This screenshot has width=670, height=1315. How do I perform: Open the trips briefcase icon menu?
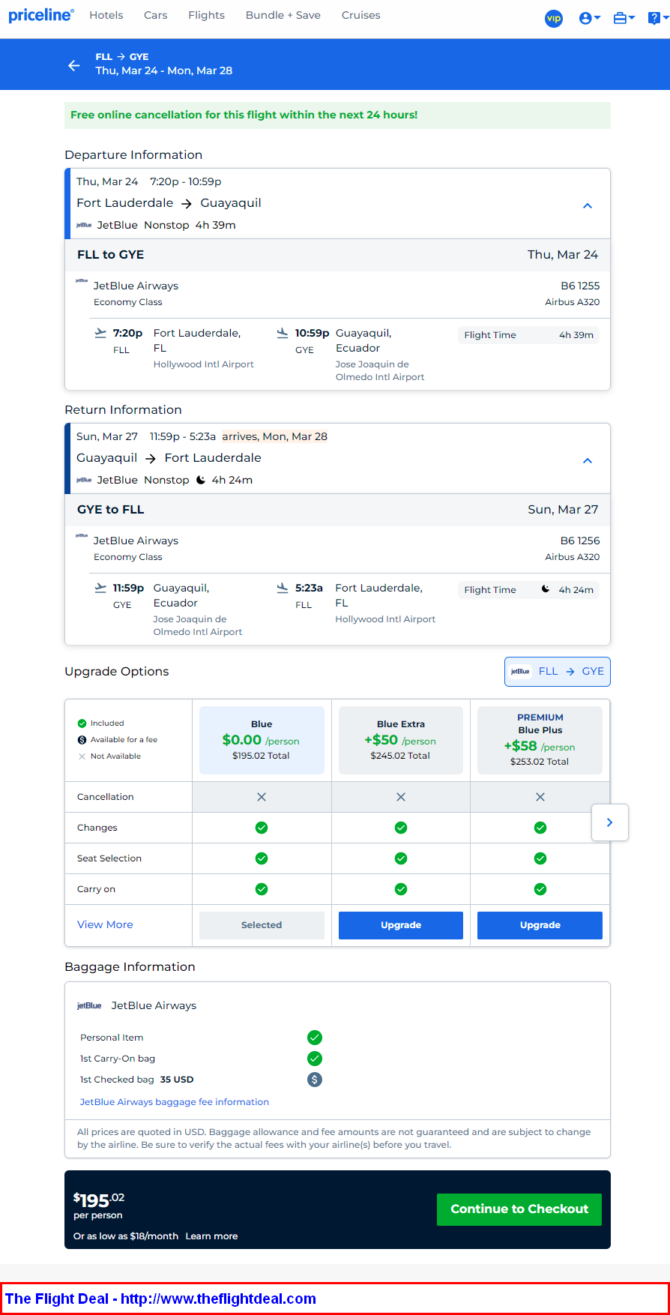(x=623, y=18)
